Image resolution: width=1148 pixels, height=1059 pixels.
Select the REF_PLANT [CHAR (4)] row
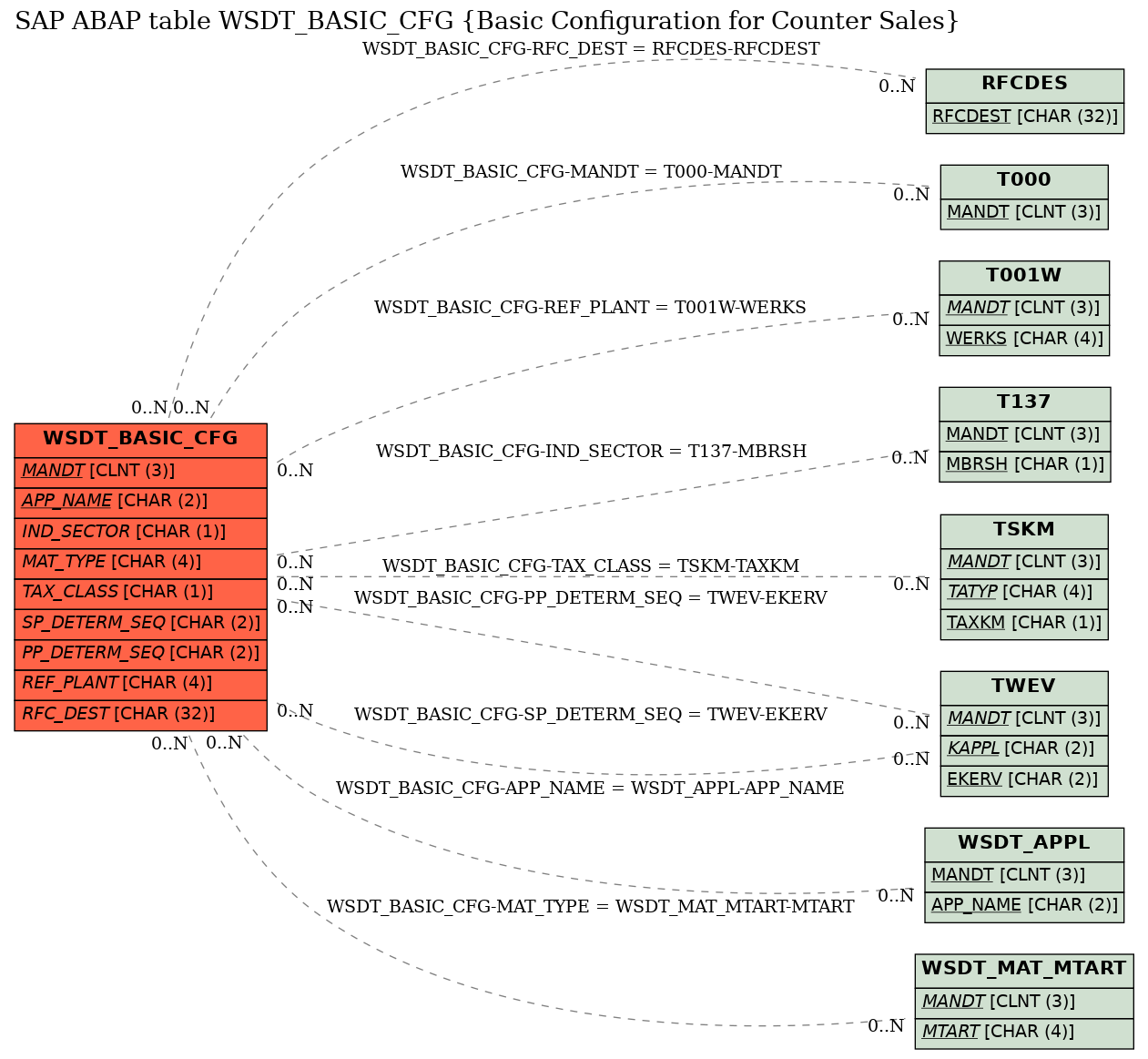141,684
